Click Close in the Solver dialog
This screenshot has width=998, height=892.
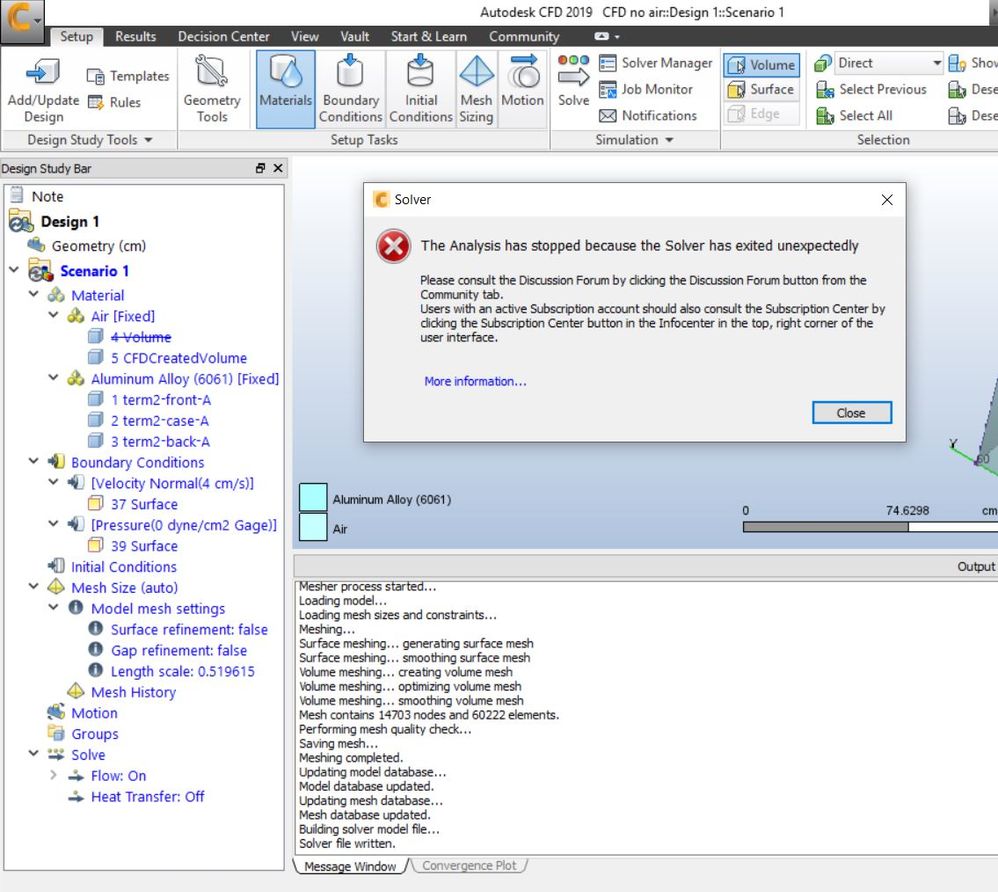point(852,413)
